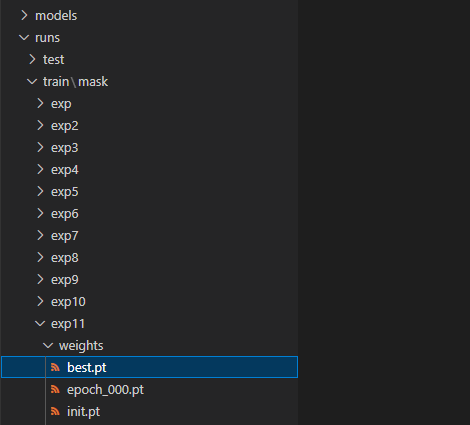Expand the exp6 folder chevron

coord(40,213)
